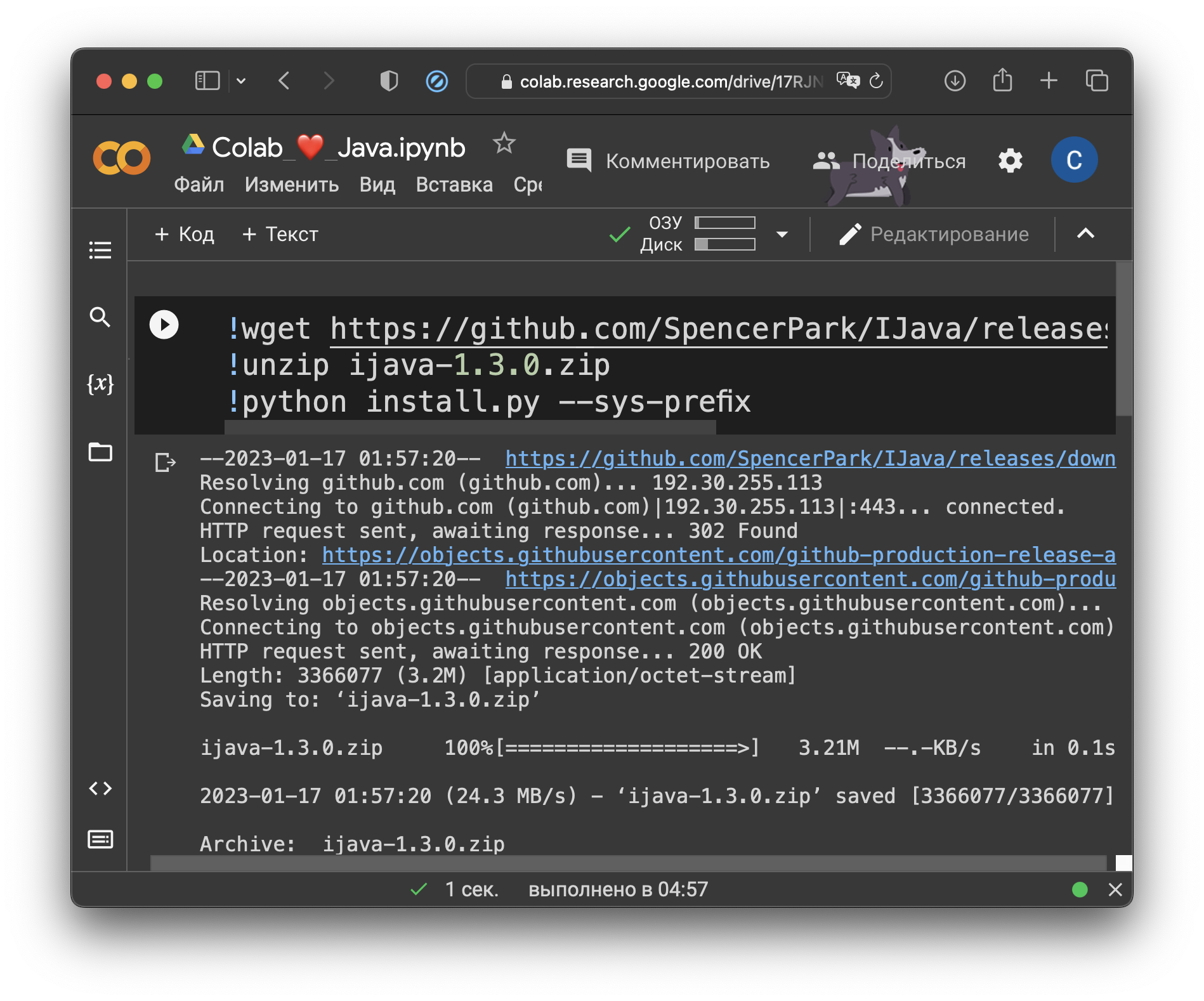Image resolution: width=1204 pixels, height=1001 pixels.
Task: Click the output horizontal scrollbar
Action: click(628, 863)
